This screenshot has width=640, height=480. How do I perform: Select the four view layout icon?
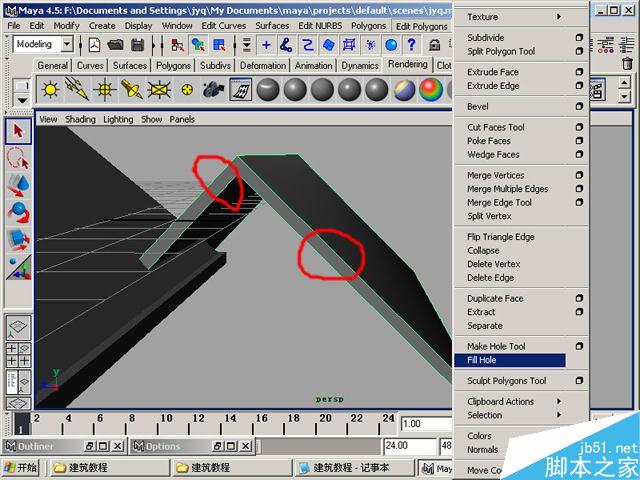pyautogui.click(x=19, y=355)
